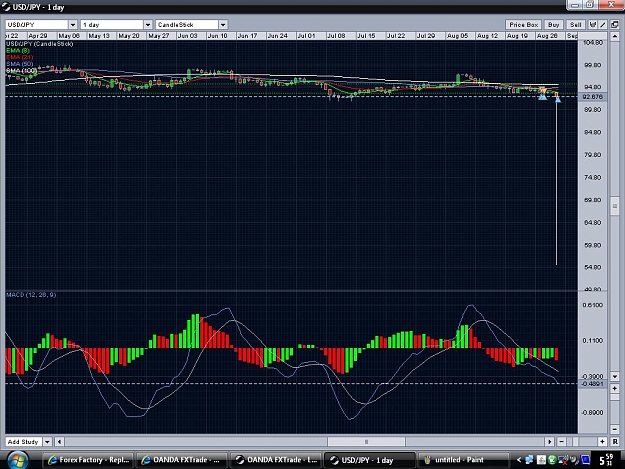Viewport: 625px width, 469px height.
Task: Click the horizontal zoom slider handle
Action: click(x=575, y=442)
